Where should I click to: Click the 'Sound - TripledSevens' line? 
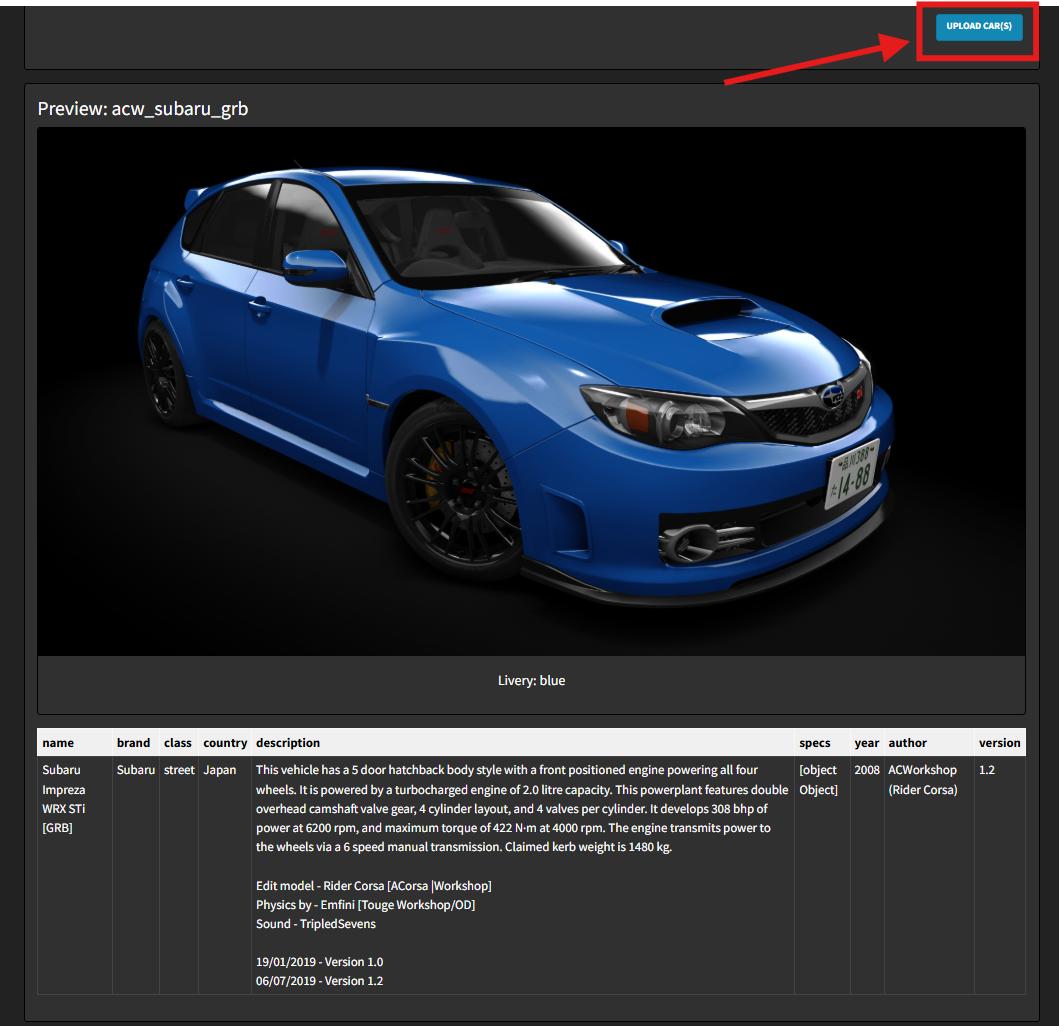[315, 923]
